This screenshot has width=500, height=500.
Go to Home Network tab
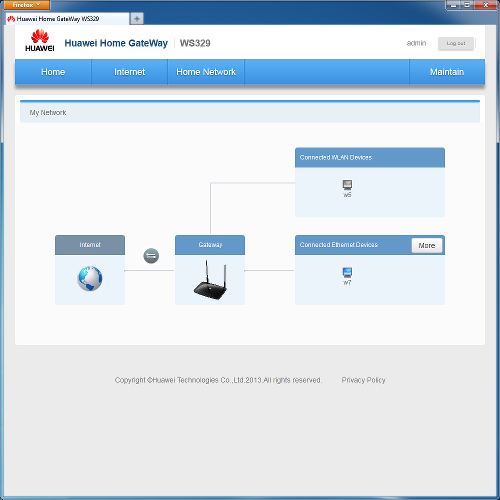(x=206, y=72)
